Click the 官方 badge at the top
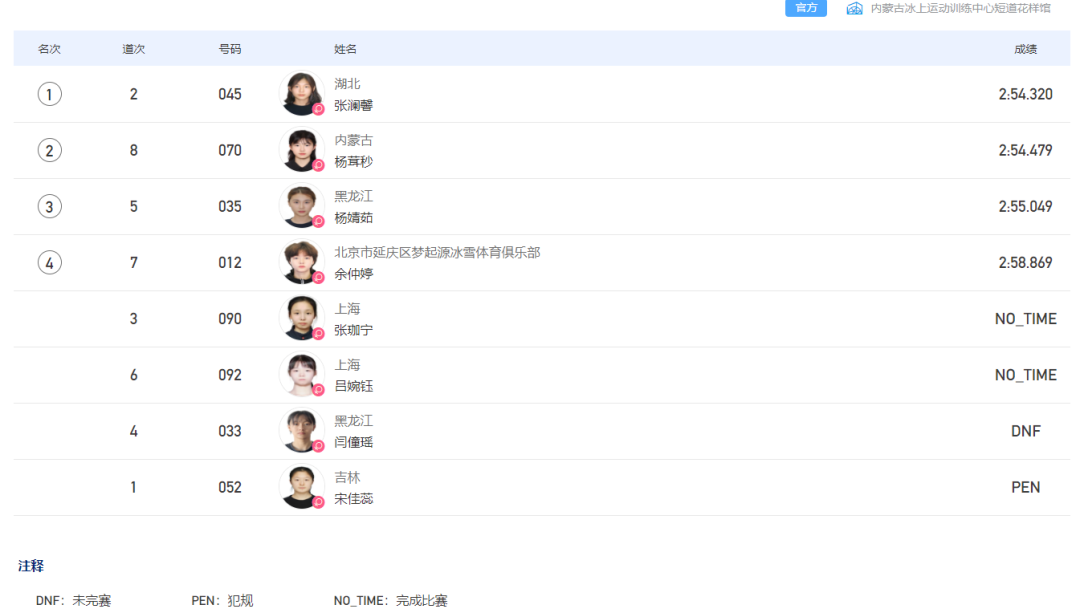 click(805, 8)
